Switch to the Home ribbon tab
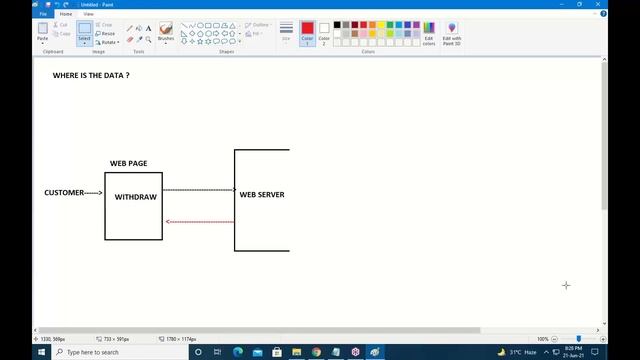The image size is (640, 360). pos(66,14)
